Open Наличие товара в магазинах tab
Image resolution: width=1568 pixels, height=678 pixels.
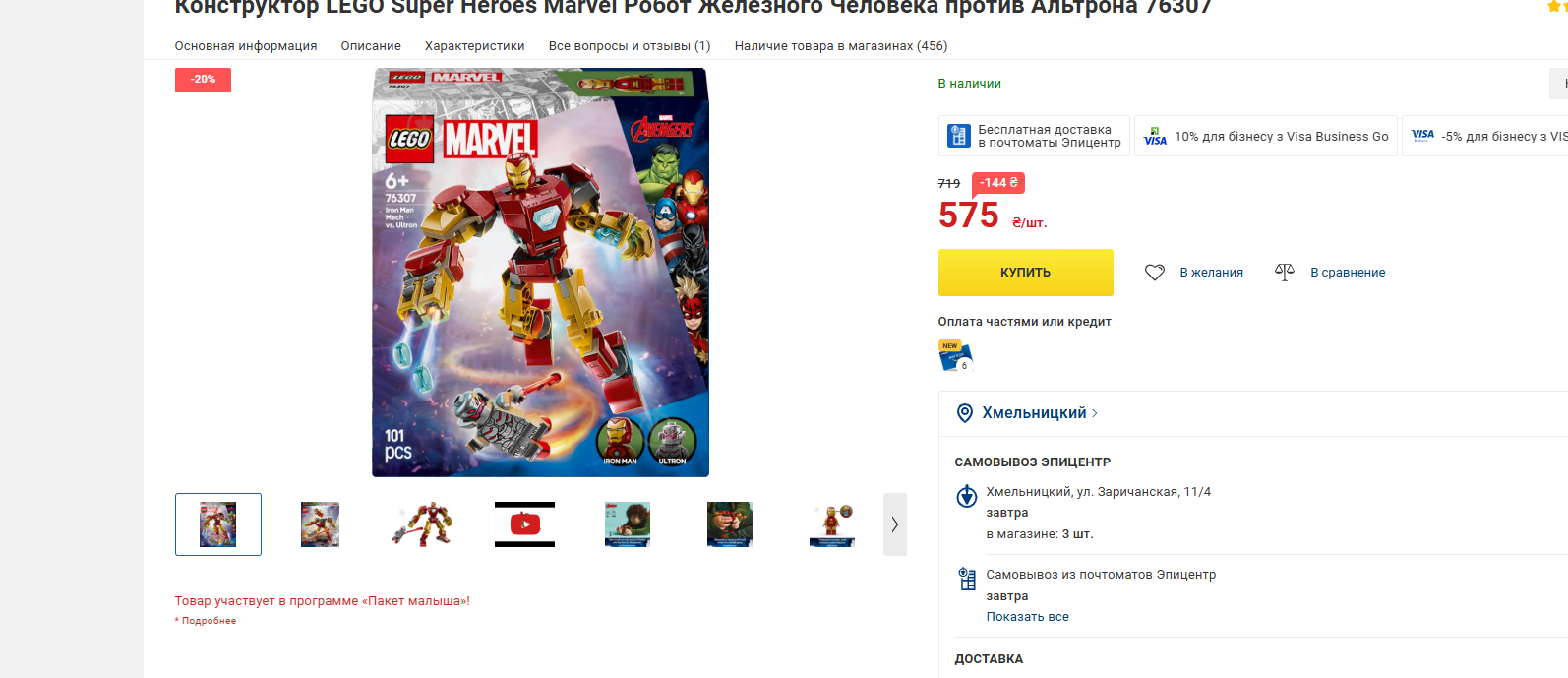coord(841,46)
